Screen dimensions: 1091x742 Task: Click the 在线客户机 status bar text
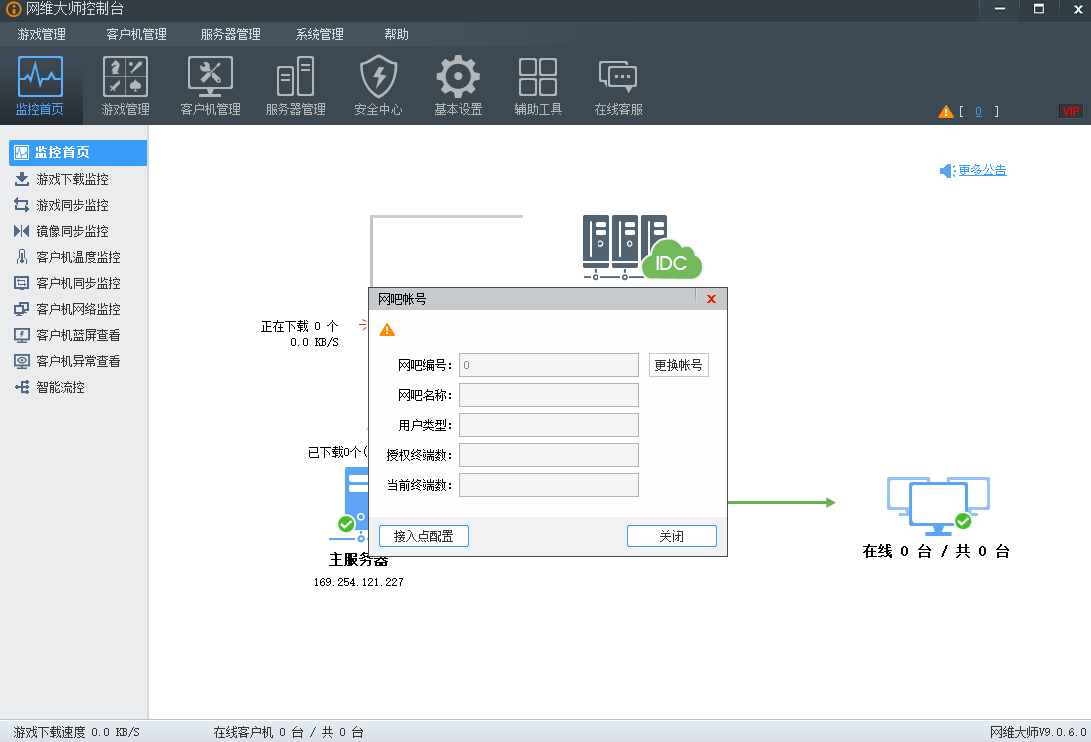288,732
